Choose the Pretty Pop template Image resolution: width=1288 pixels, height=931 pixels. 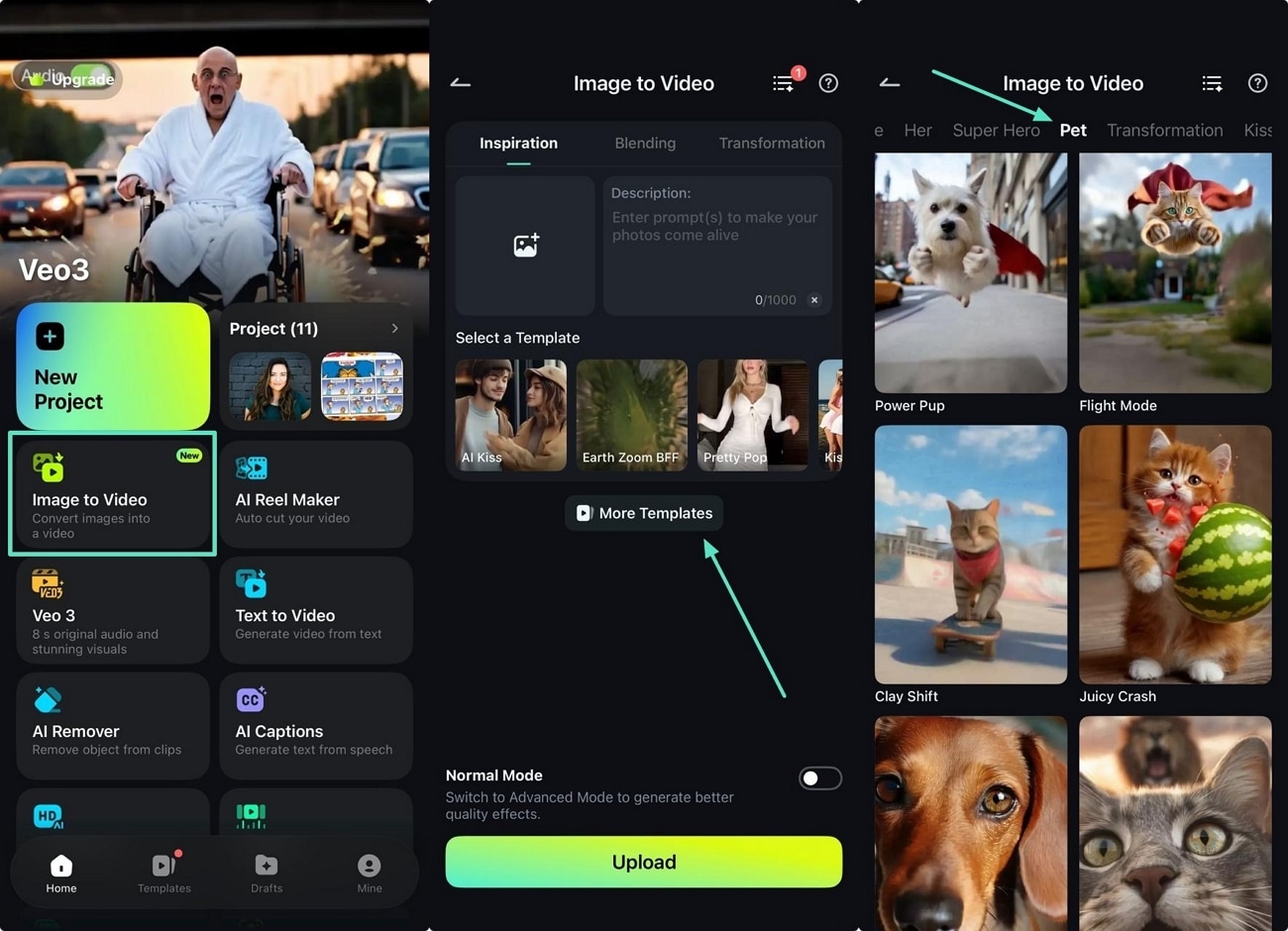(753, 415)
